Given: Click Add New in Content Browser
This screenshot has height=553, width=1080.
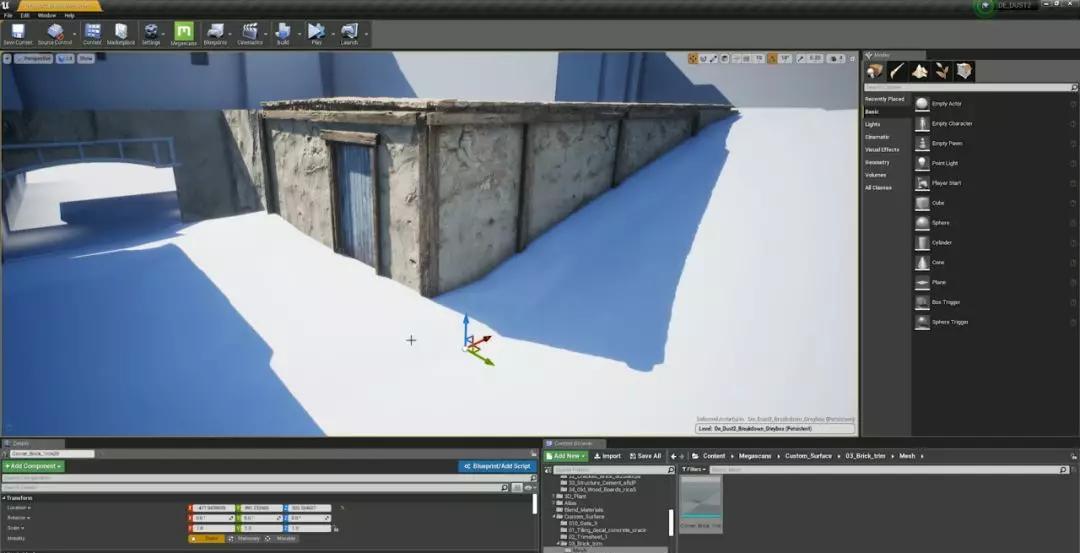Looking at the screenshot, I should point(565,456).
